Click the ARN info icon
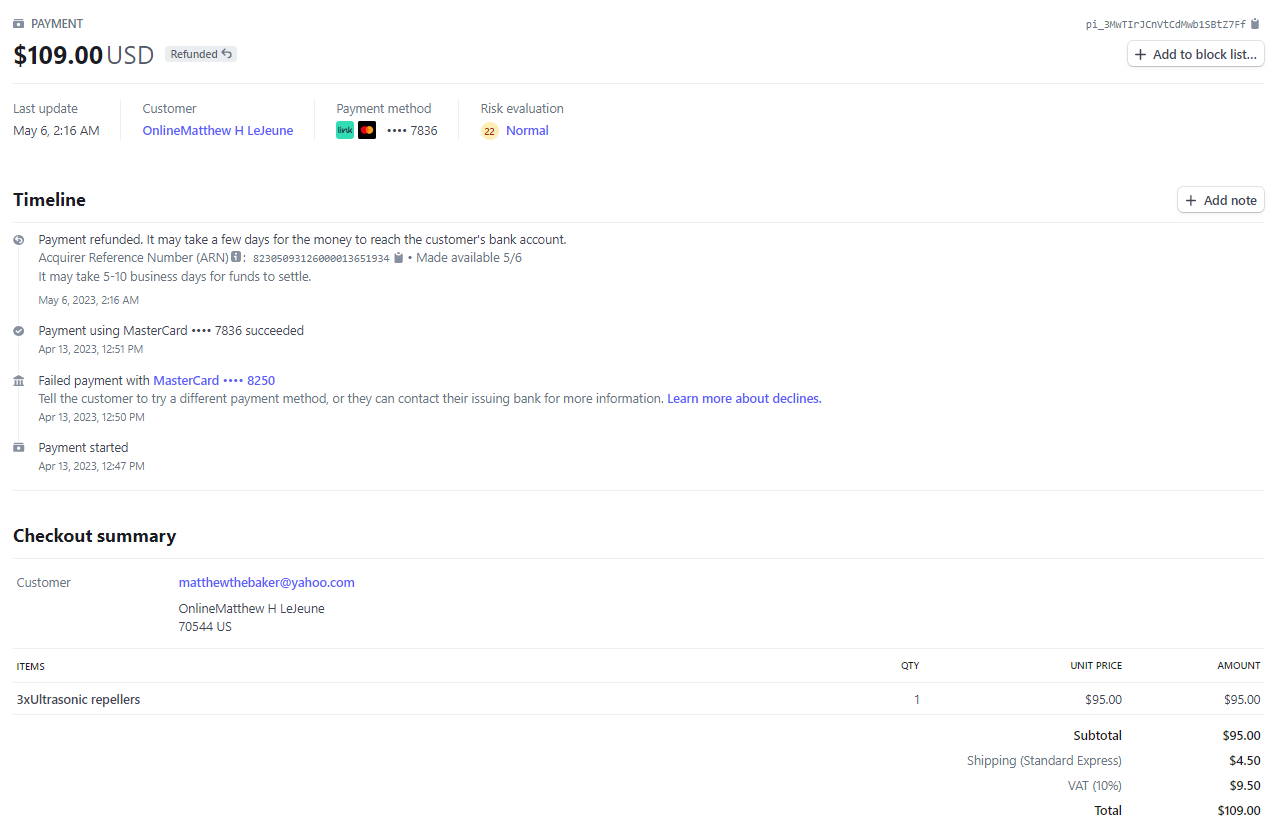 pyautogui.click(x=236, y=257)
